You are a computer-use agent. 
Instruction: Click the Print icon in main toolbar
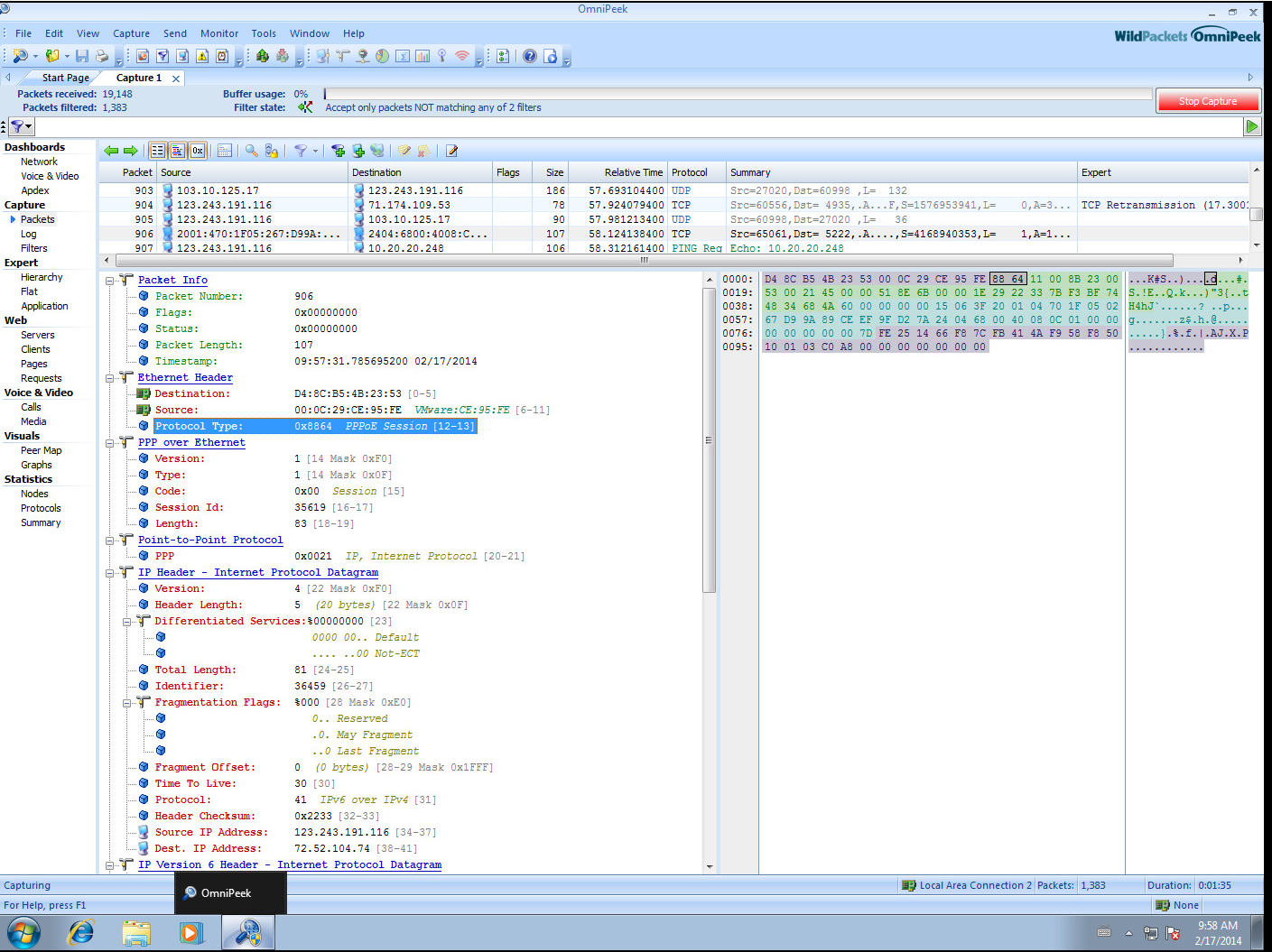coord(102,56)
